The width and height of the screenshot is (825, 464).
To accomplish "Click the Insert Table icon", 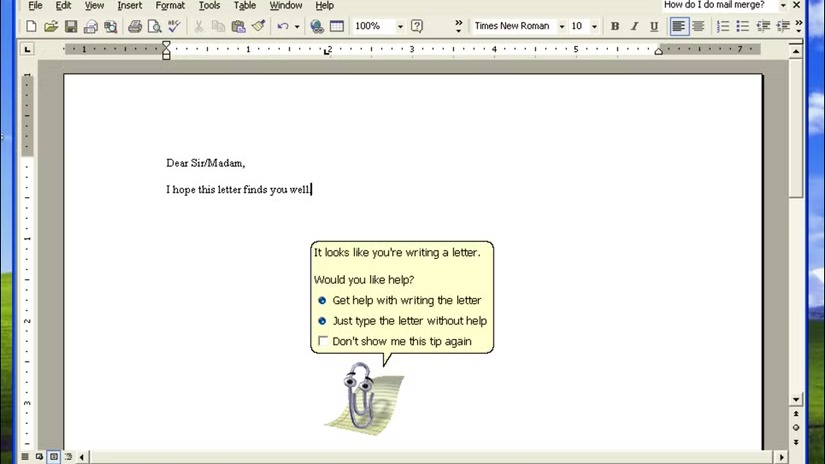I will pyautogui.click(x=337, y=26).
